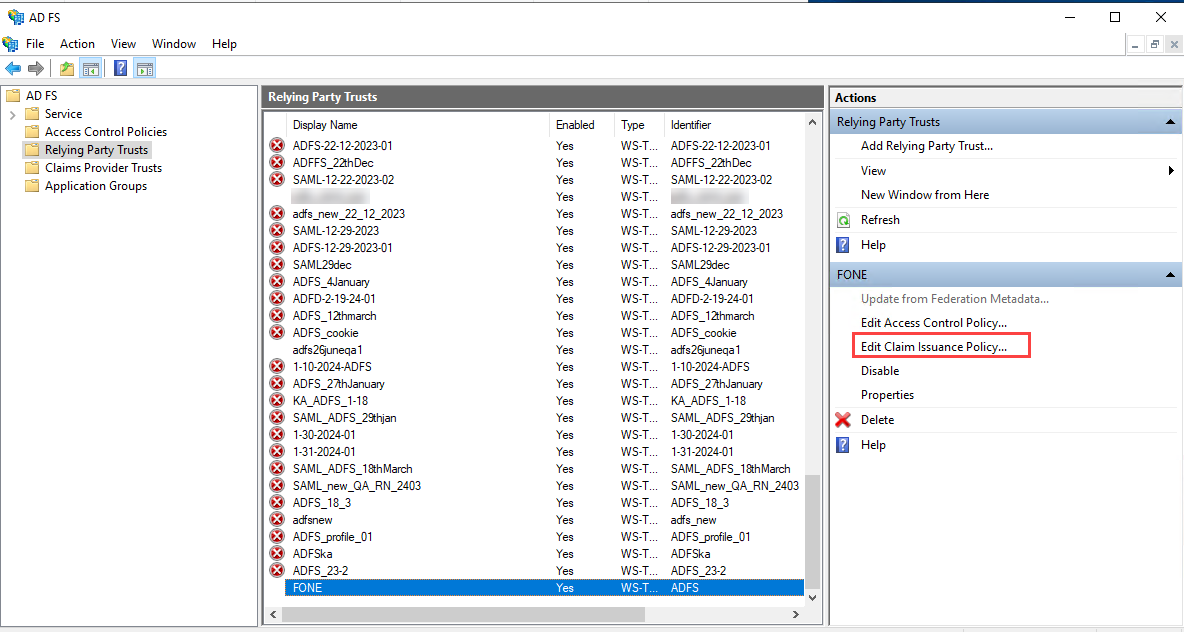Go back using the Back arrow toolbar icon

[x=13, y=69]
